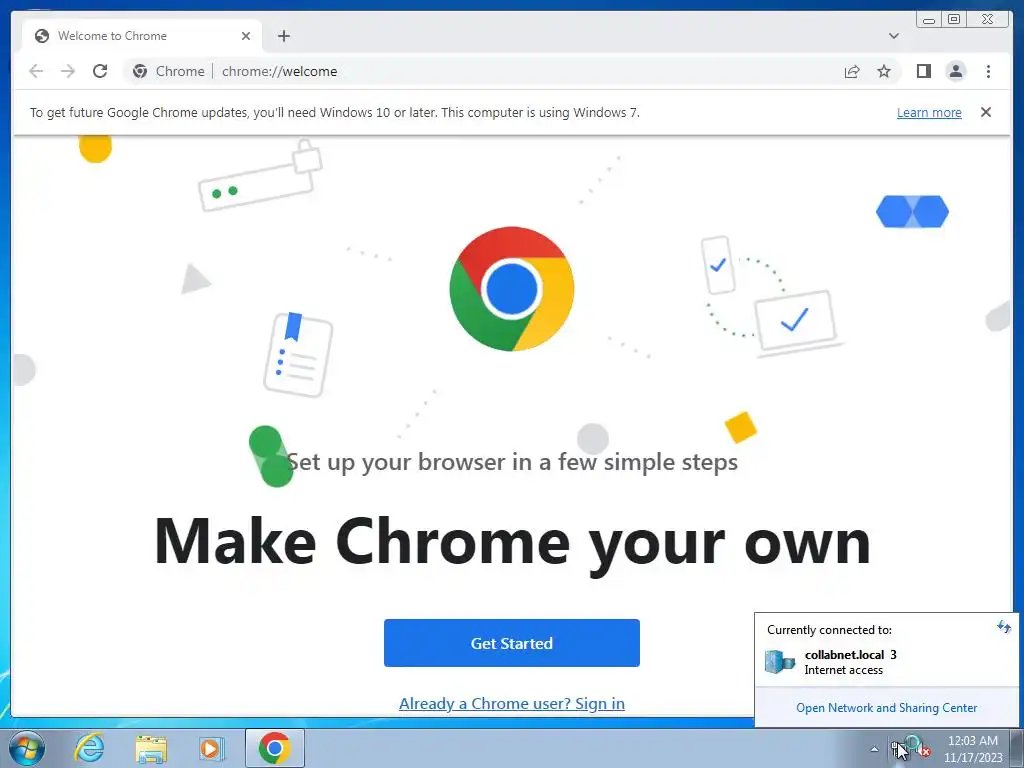Select the Welcome to Chrome tab

pos(142,36)
